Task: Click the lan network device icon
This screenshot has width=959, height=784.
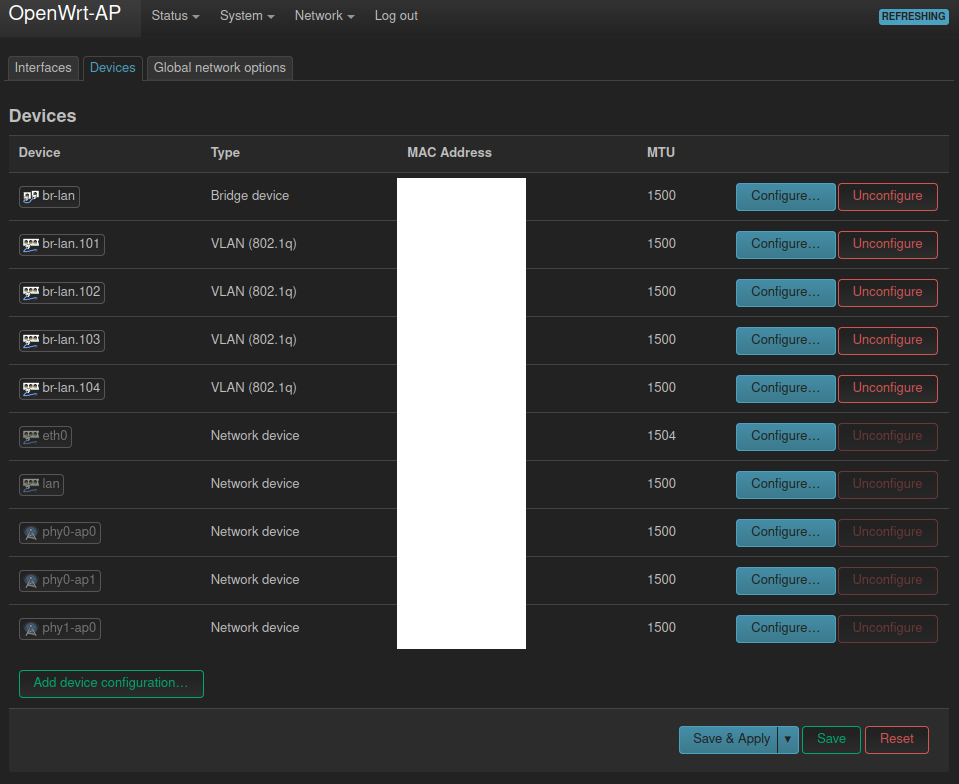Action: [x=31, y=484]
